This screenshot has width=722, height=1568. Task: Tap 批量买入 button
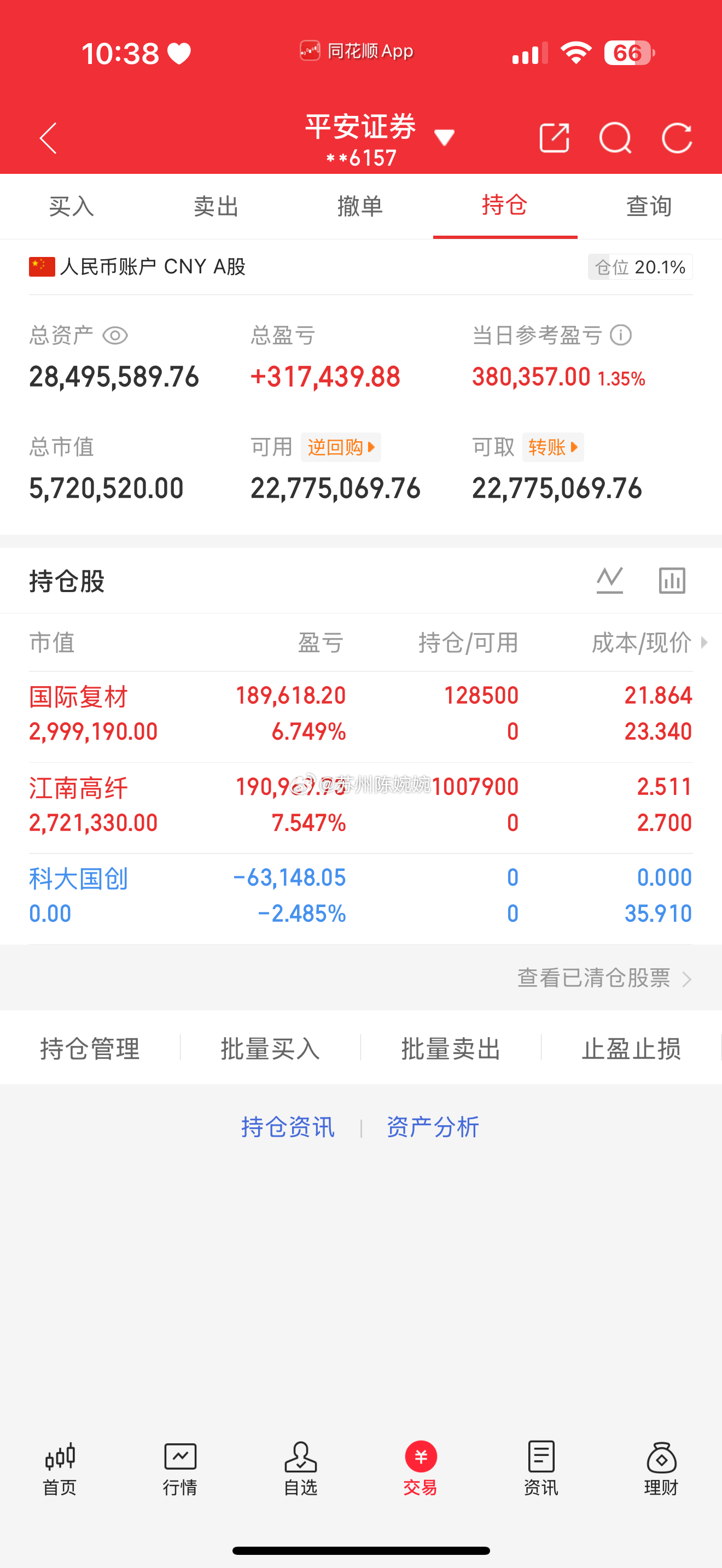tap(270, 1048)
